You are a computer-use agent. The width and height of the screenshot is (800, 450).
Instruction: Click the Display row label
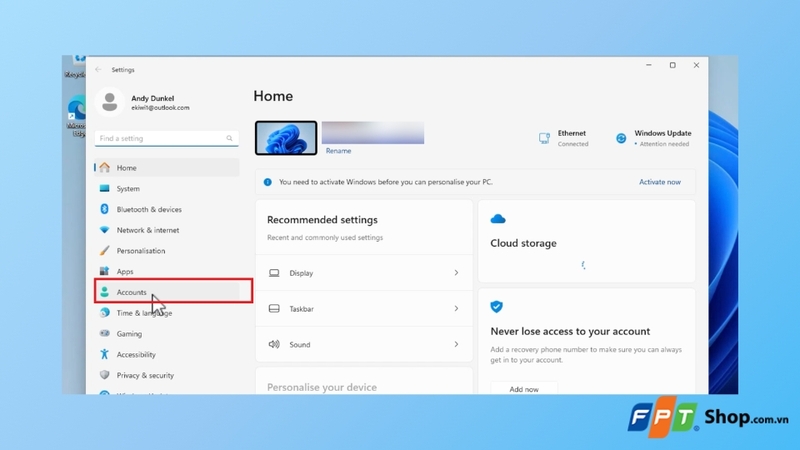click(x=301, y=273)
